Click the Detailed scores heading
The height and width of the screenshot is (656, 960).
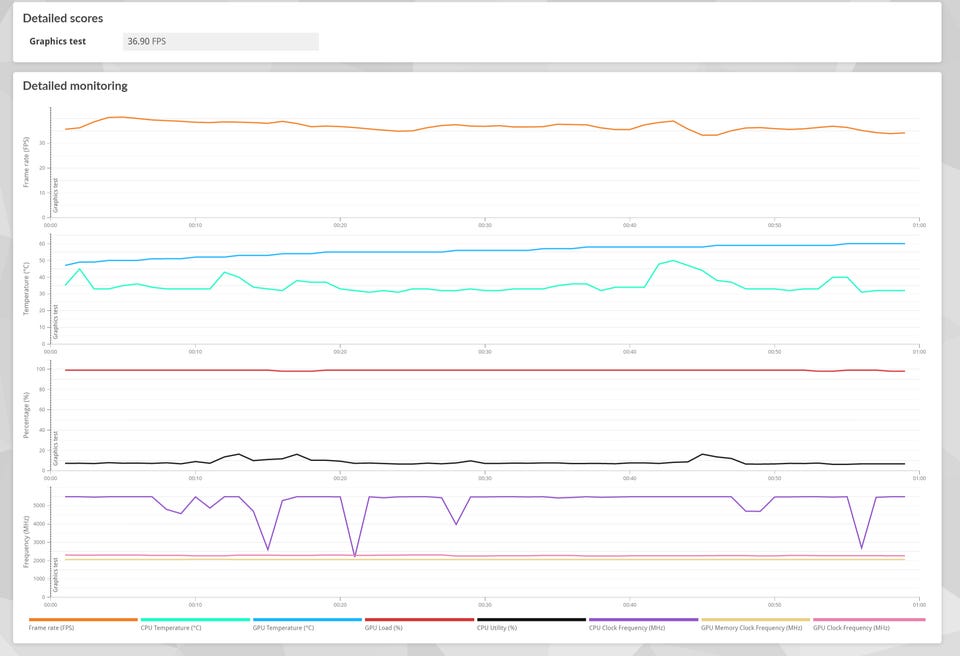click(x=63, y=18)
